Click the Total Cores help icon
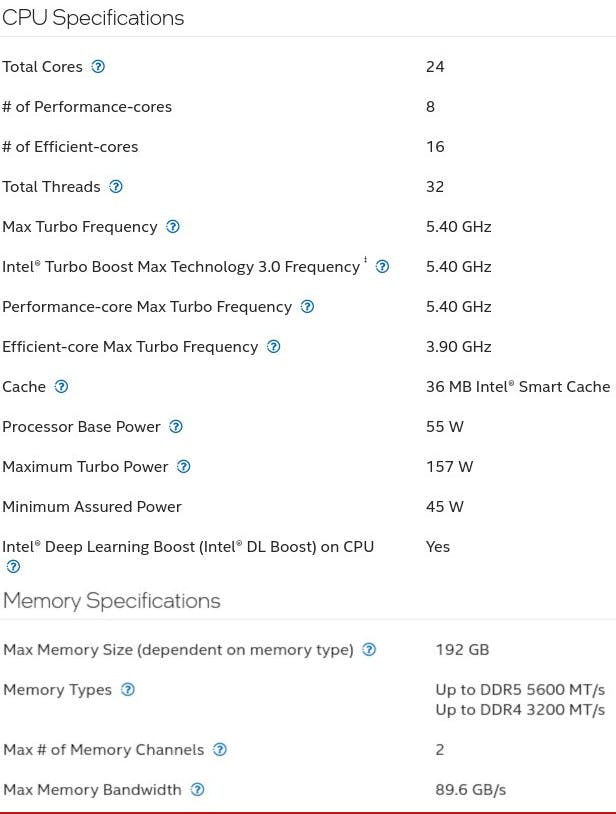The image size is (616, 814). point(98,67)
